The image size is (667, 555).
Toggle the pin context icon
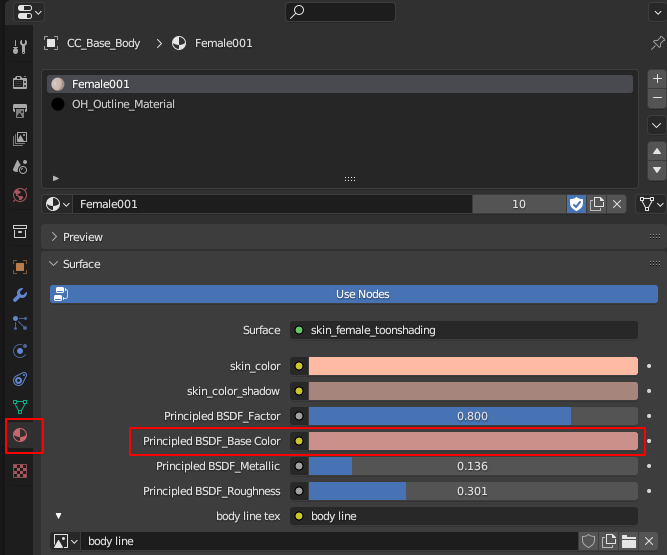tap(657, 43)
